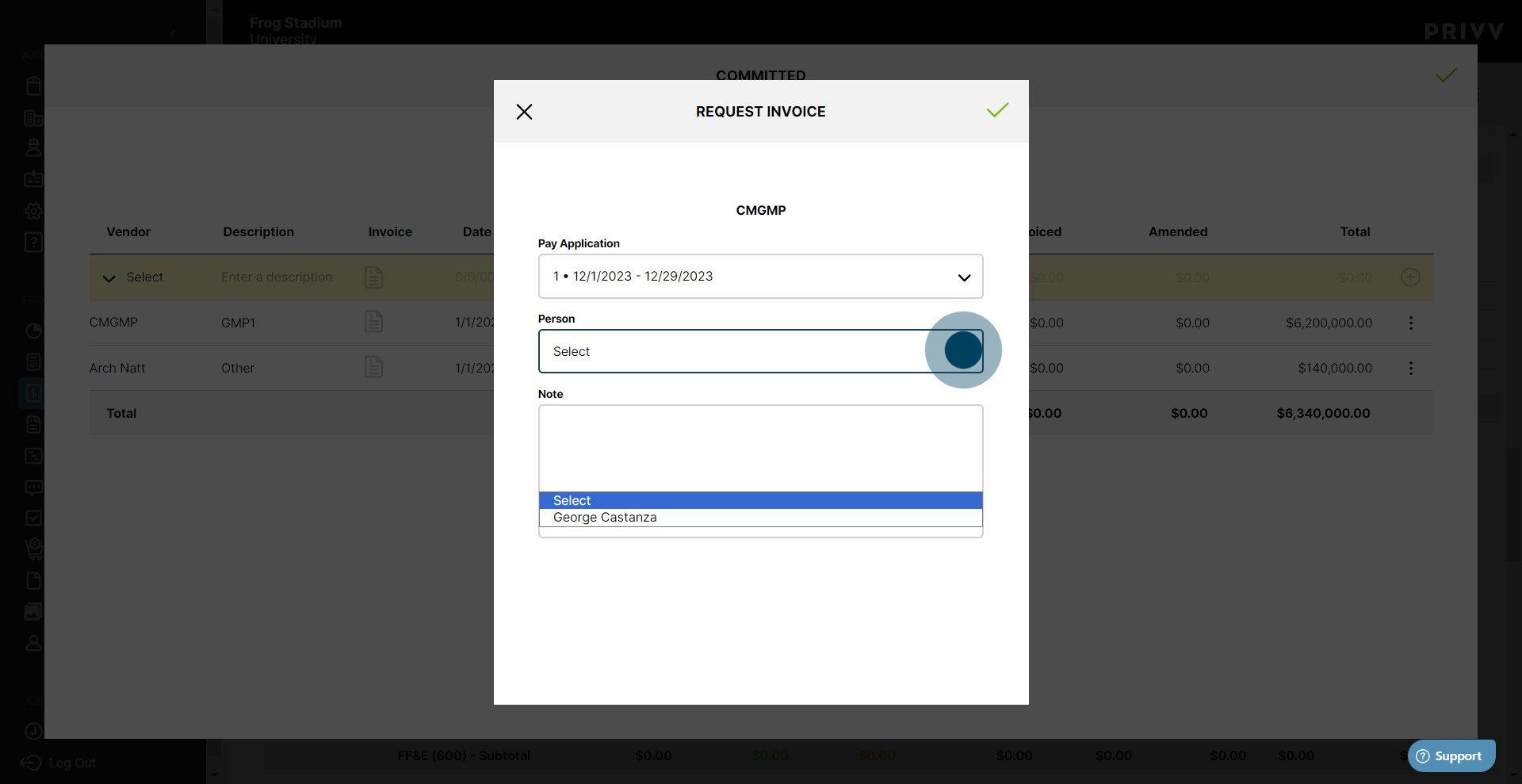Open the user profile icon in sidebar
Screen dimensions: 1522x784
pos(33,643)
